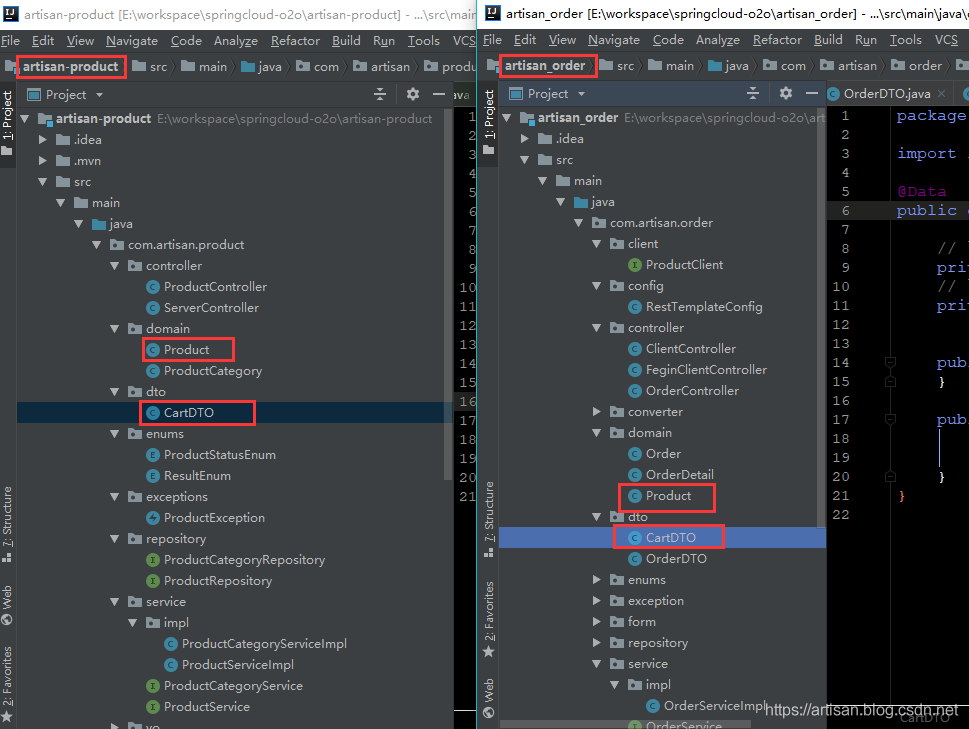Open Structure tool window in artisan_order window
The width and height of the screenshot is (969, 729).
coord(489,511)
